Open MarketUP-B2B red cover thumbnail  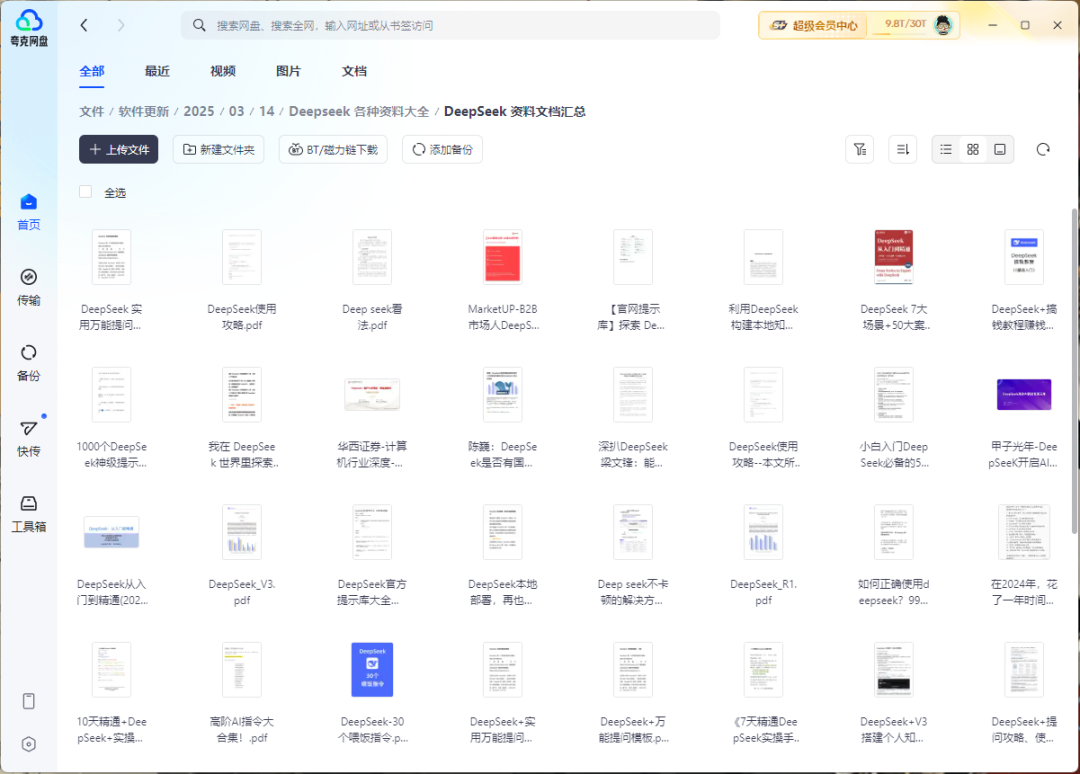click(502, 257)
